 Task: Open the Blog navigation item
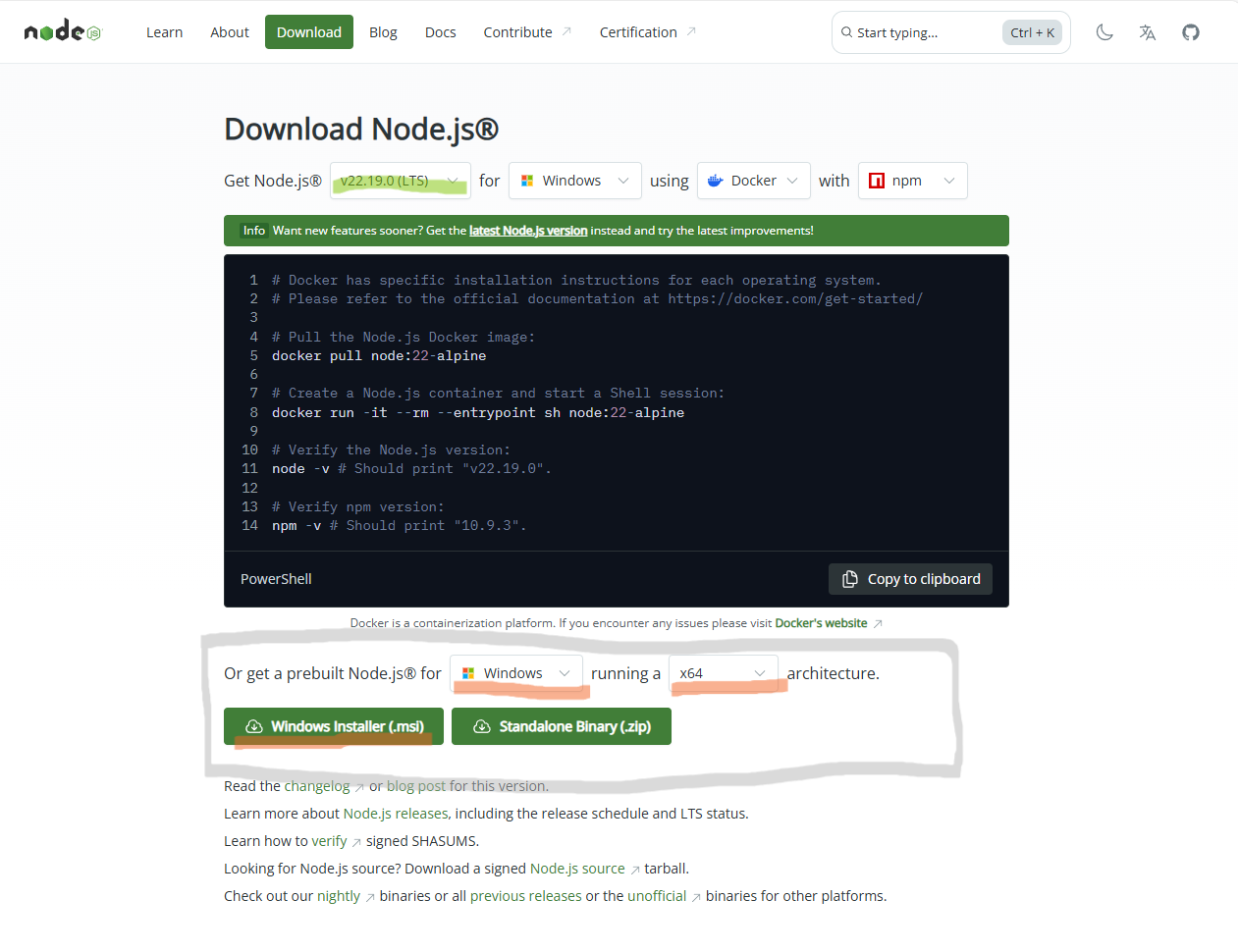[x=383, y=32]
